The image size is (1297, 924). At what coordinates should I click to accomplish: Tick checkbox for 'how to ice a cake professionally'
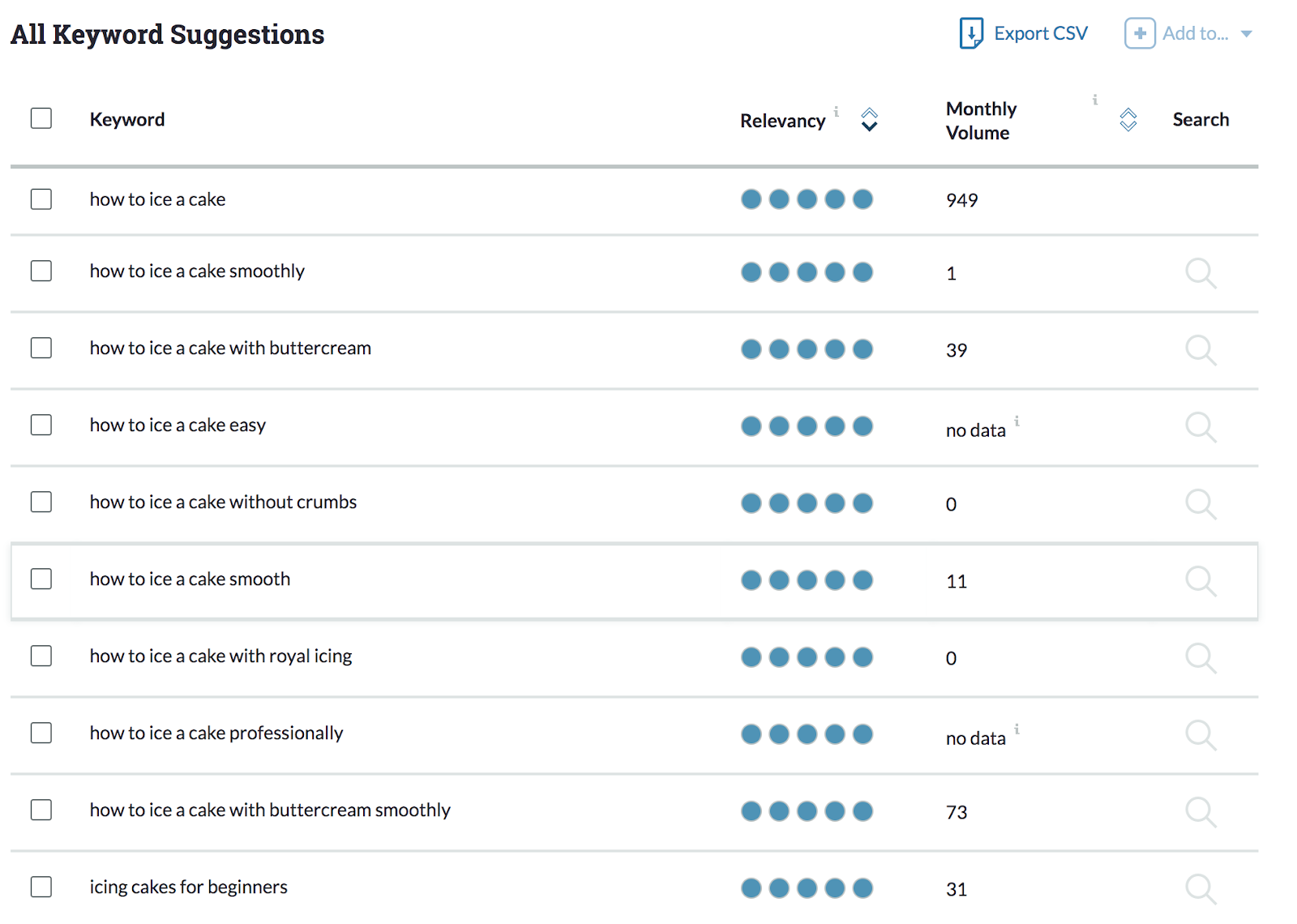pyautogui.click(x=41, y=733)
